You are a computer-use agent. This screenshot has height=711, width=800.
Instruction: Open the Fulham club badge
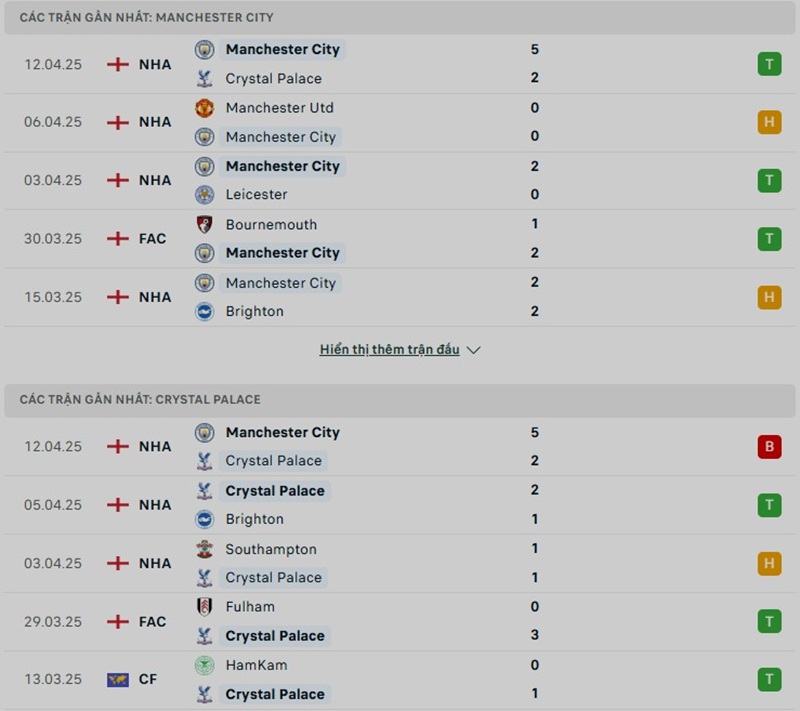coord(204,607)
